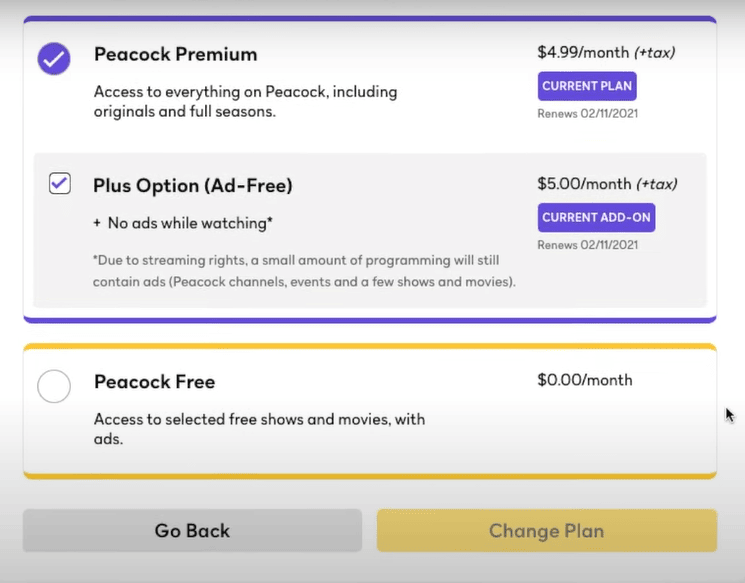Viewport: 745px width, 583px height.
Task: Click the Premium plan renewal date
Action: coord(588,114)
